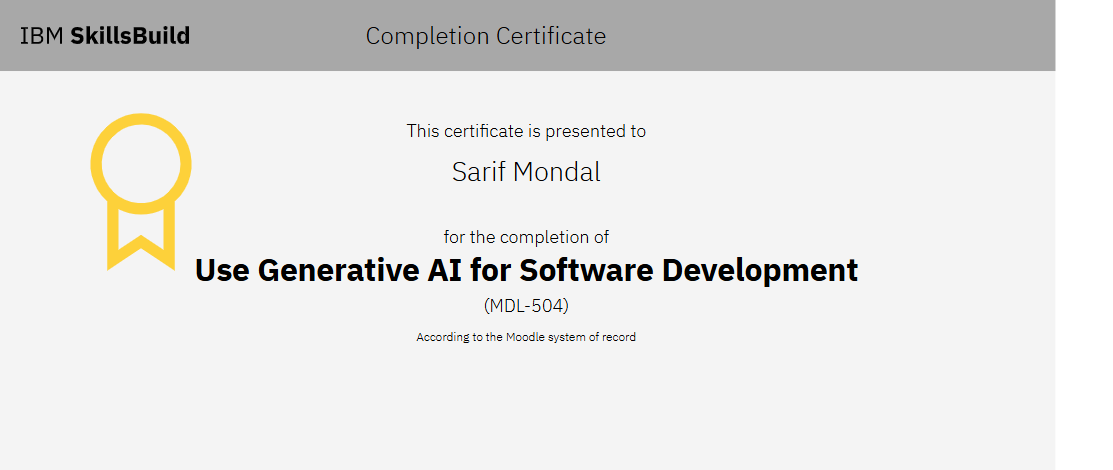1113x470 pixels.
Task: Click the yellow award ribbon badge icon
Action: coord(141,192)
